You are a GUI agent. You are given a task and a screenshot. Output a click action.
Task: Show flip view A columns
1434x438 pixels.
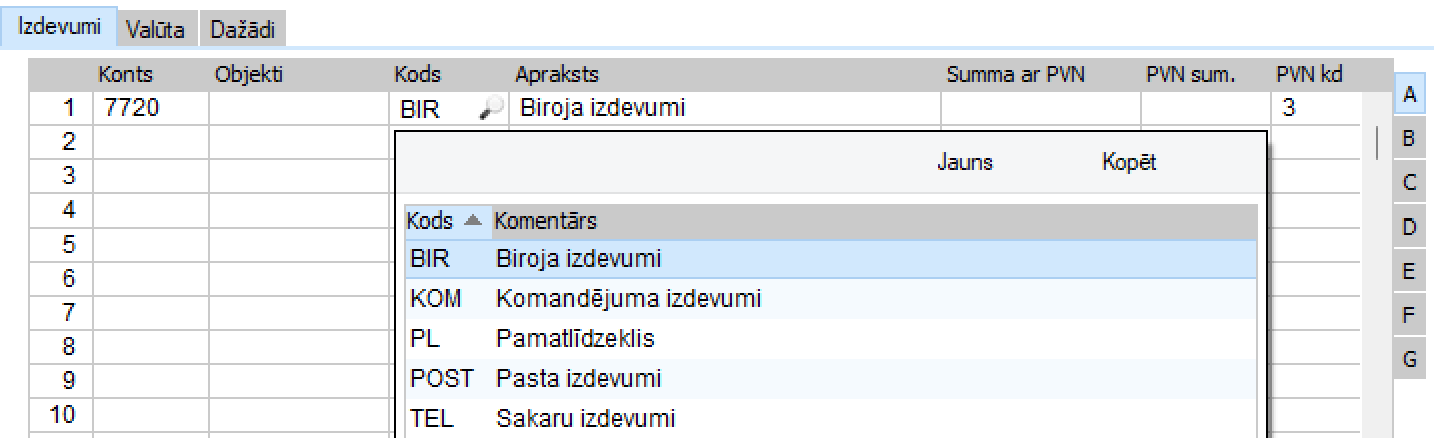[1409, 94]
